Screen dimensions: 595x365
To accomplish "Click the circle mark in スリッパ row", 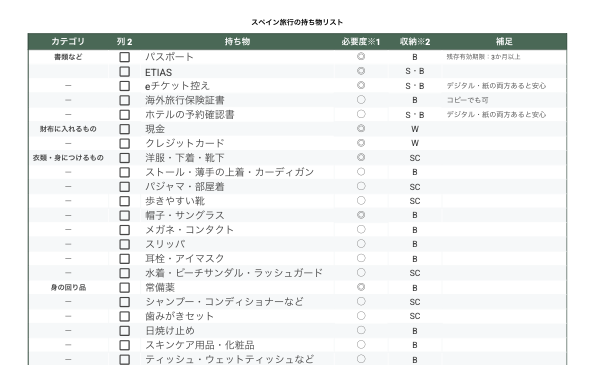I will click(361, 244).
